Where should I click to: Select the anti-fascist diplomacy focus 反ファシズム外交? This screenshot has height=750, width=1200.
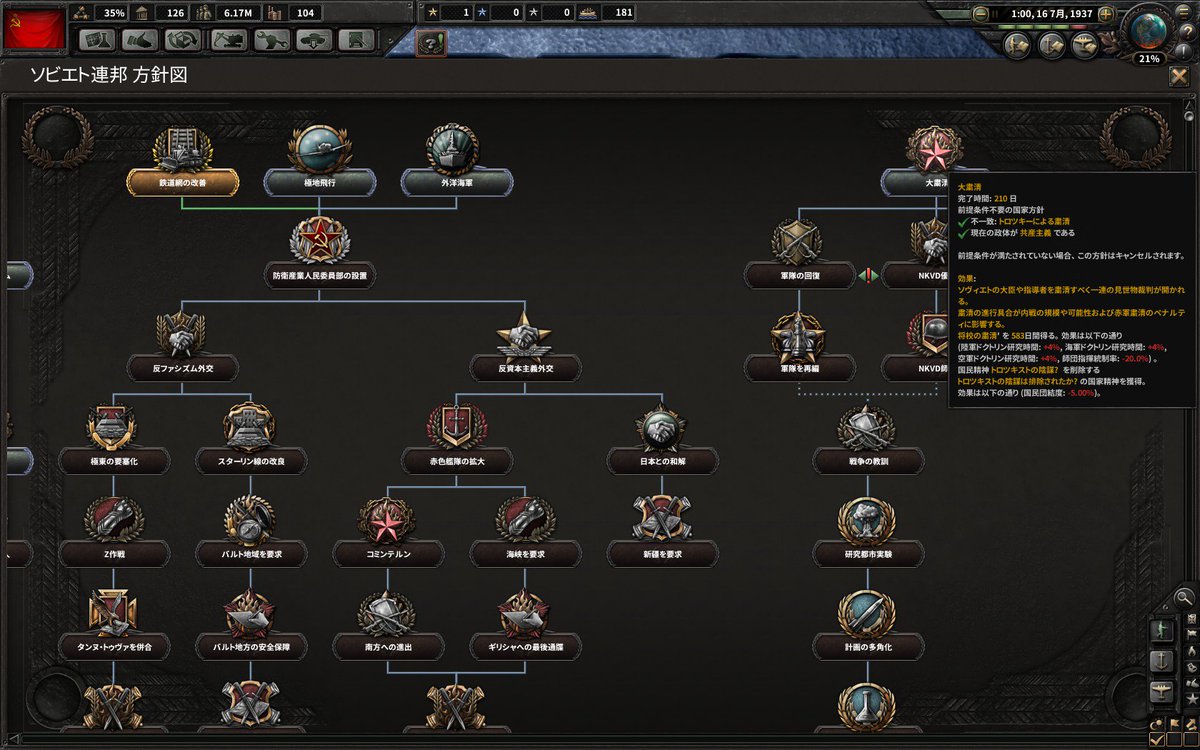coord(183,369)
